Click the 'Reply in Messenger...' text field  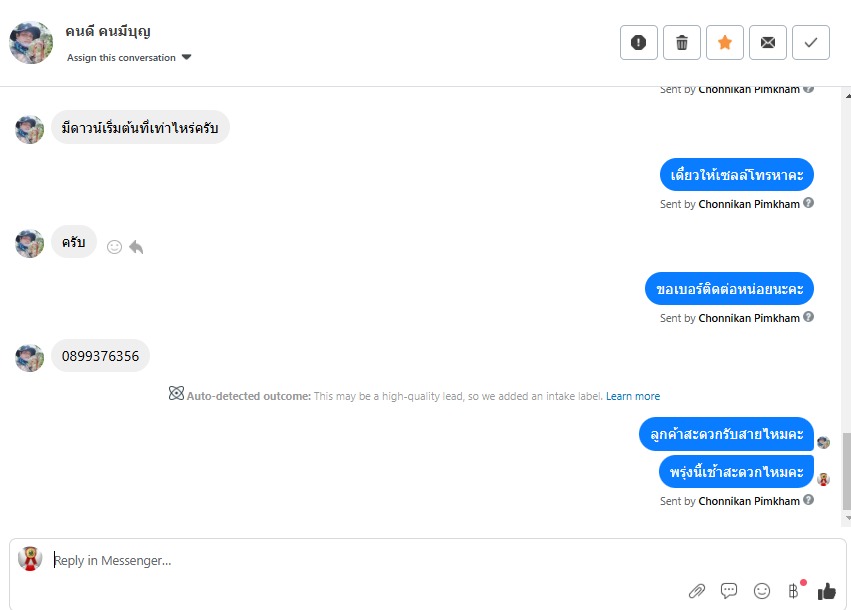point(350,561)
